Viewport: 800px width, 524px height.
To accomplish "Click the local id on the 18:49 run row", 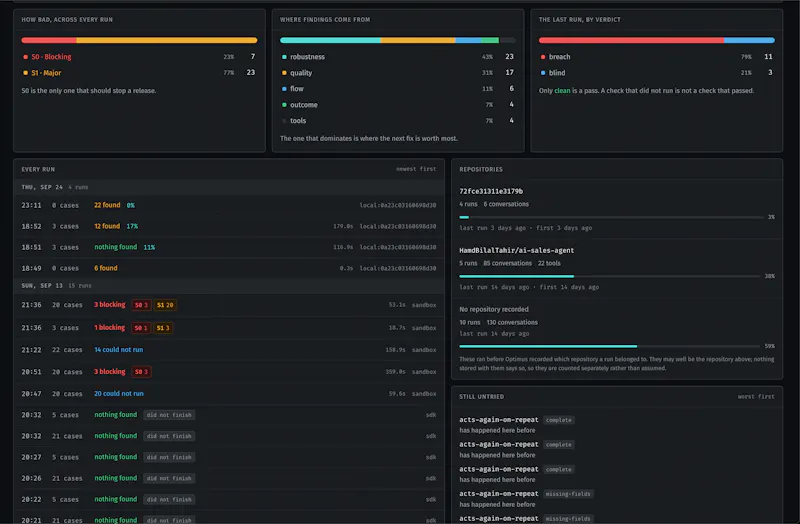I will 397,268.
